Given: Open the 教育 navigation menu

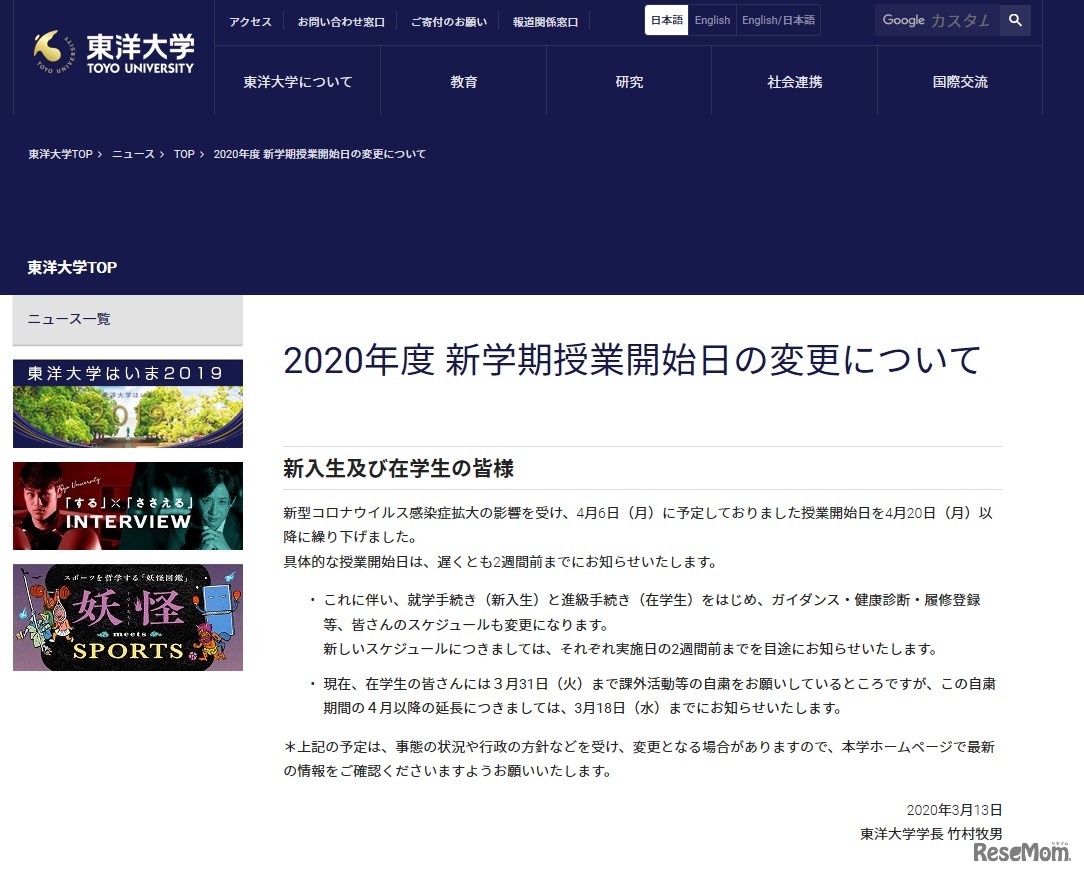Looking at the screenshot, I should click(x=463, y=82).
